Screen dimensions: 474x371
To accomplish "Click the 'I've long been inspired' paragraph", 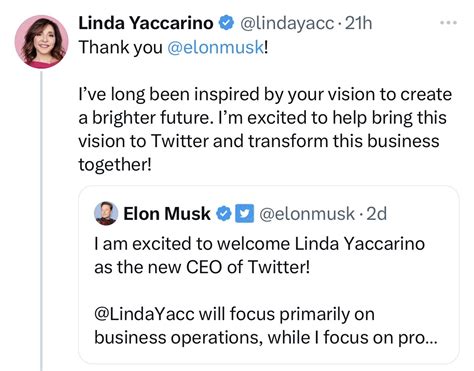I will pyautogui.click(x=265, y=129).
